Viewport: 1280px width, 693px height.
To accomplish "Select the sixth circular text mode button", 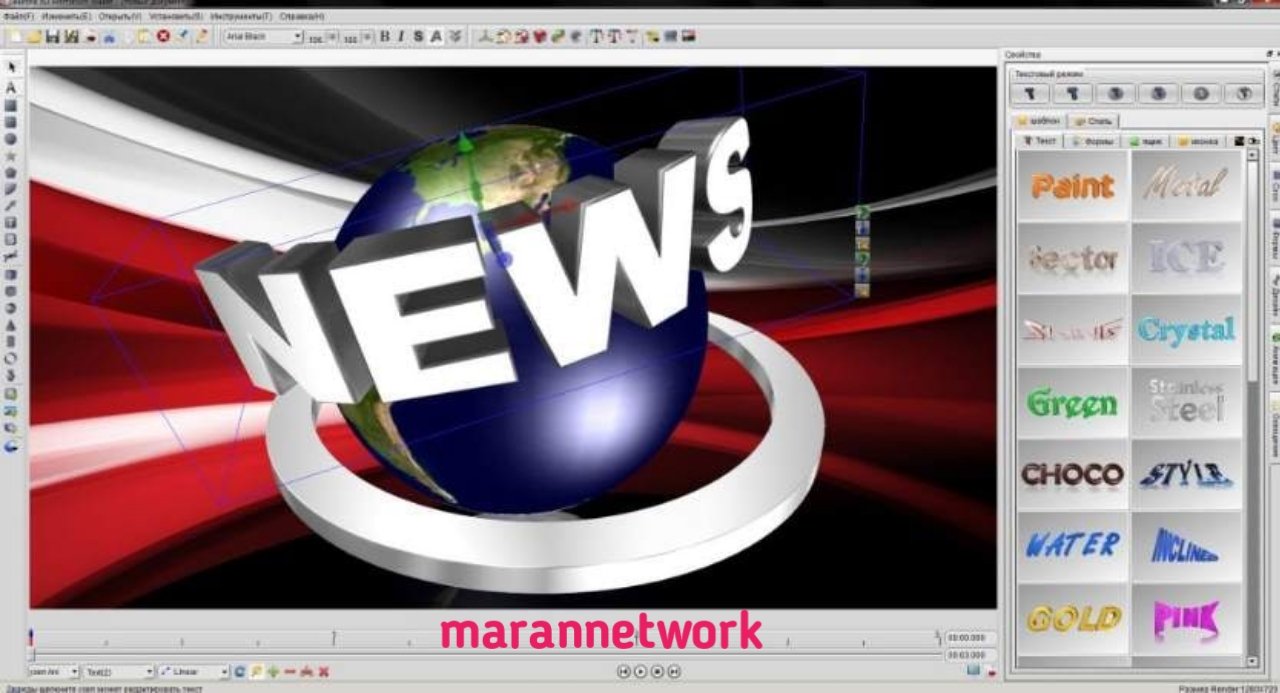I will (1244, 93).
